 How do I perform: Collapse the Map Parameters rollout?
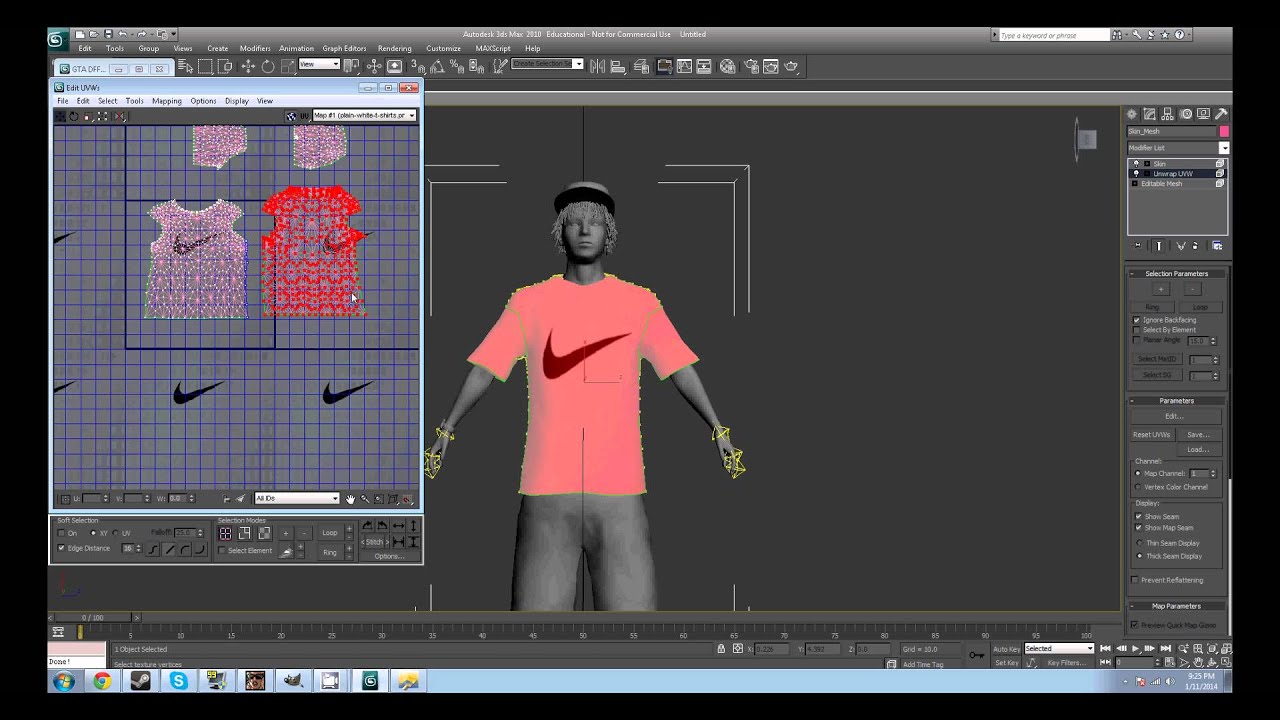pyautogui.click(x=1176, y=606)
